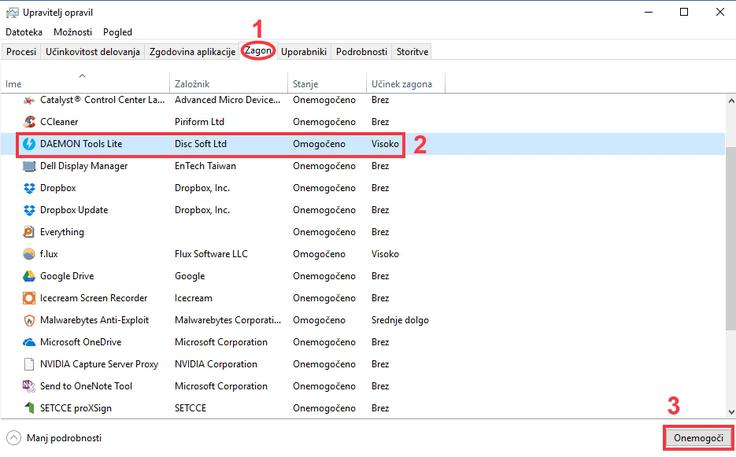The image size is (736, 457).
Task: Click Visoko impact in DAEMON Tools row
Action: [385, 144]
